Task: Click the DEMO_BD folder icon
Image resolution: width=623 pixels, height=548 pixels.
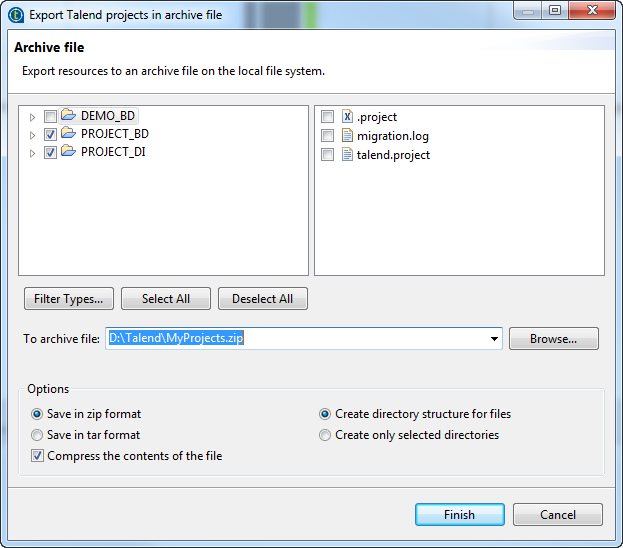Action: [x=68, y=116]
